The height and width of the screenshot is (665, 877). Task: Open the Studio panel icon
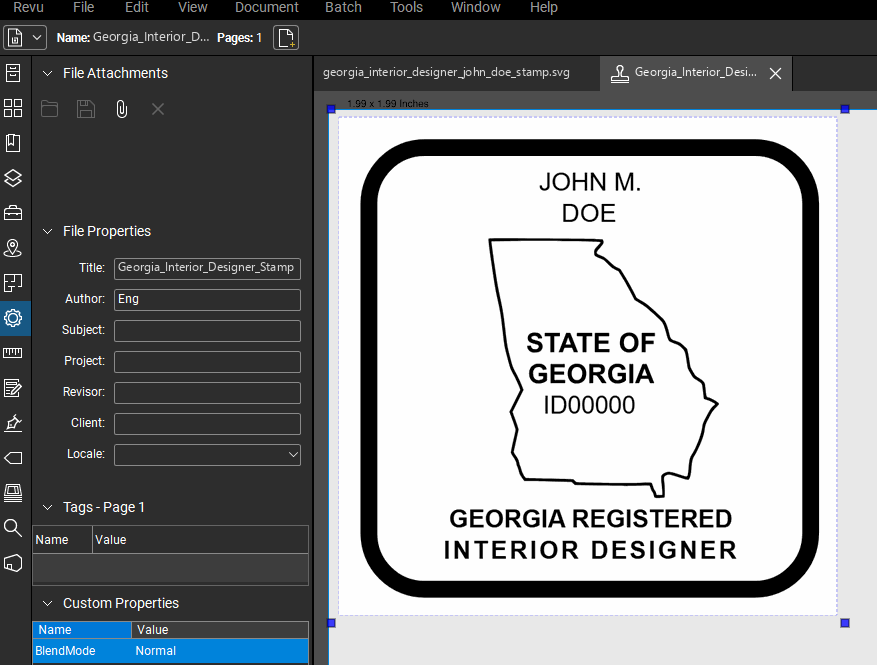(x=13, y=493)
